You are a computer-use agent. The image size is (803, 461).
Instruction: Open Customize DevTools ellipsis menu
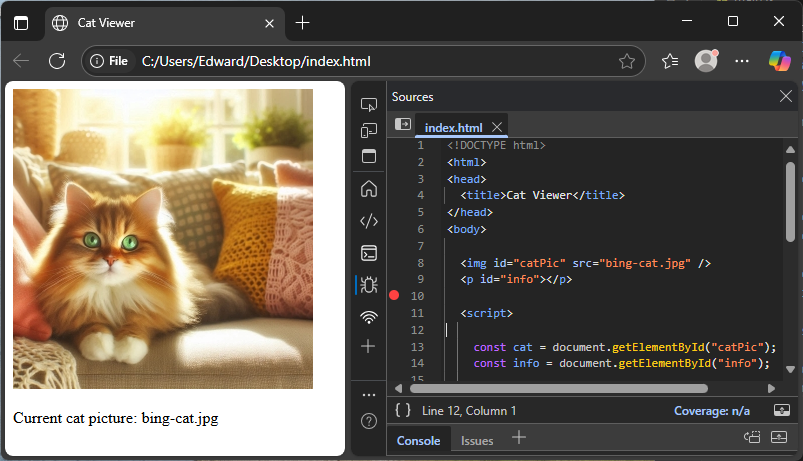tap(369, 395)
